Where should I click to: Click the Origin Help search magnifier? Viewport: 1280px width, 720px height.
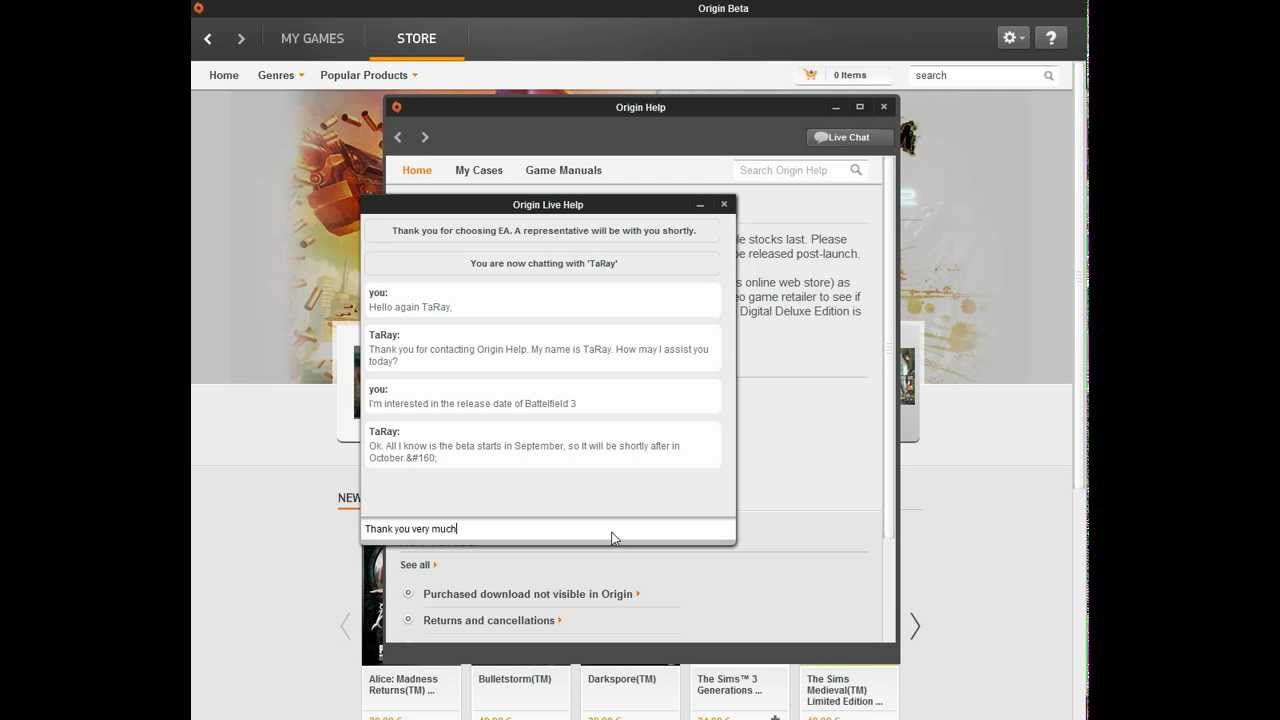point(856,170)
